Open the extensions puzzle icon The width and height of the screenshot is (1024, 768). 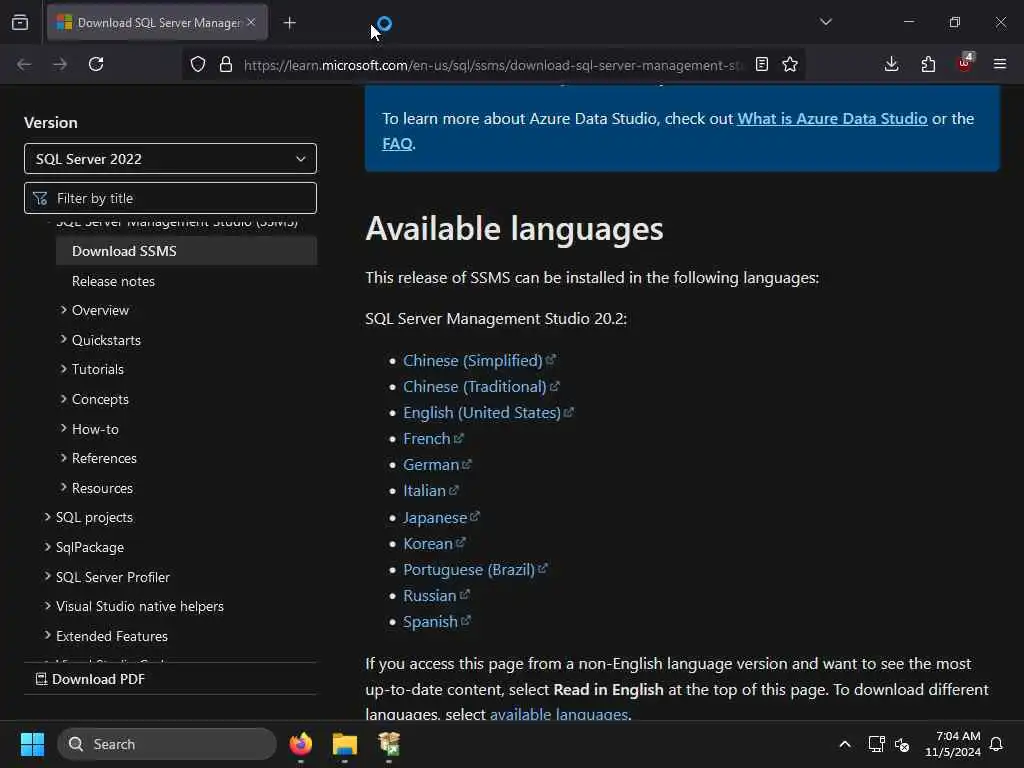(928, 64)
